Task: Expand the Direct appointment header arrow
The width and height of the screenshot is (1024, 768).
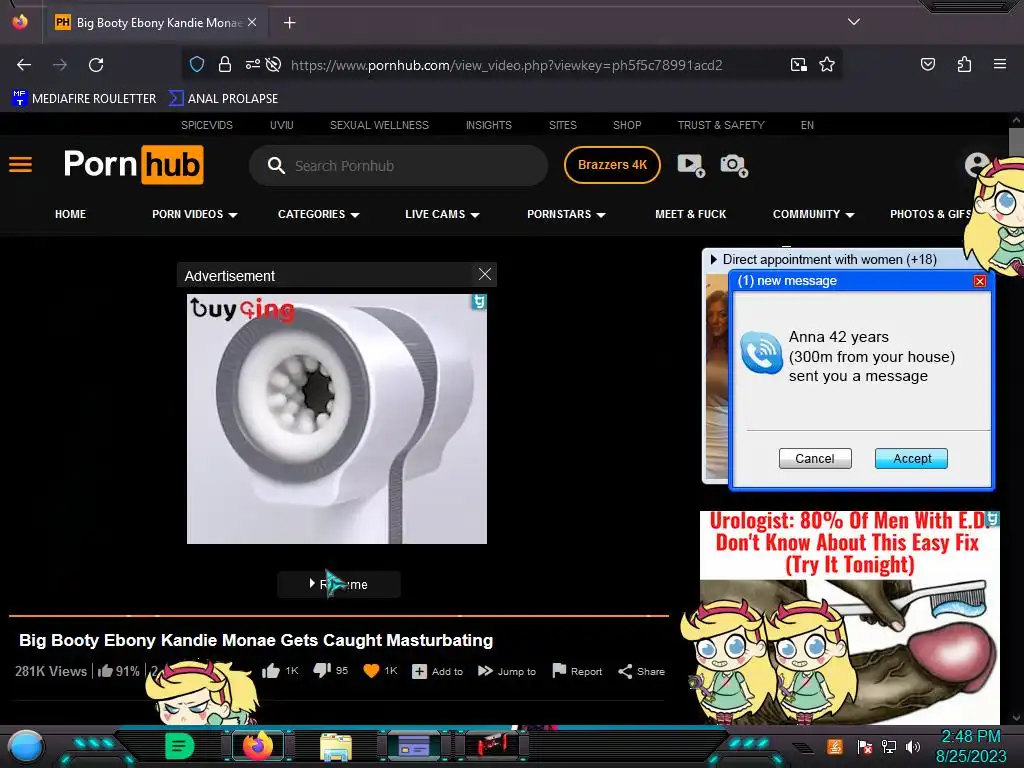Action: click(x=714, y=259)
